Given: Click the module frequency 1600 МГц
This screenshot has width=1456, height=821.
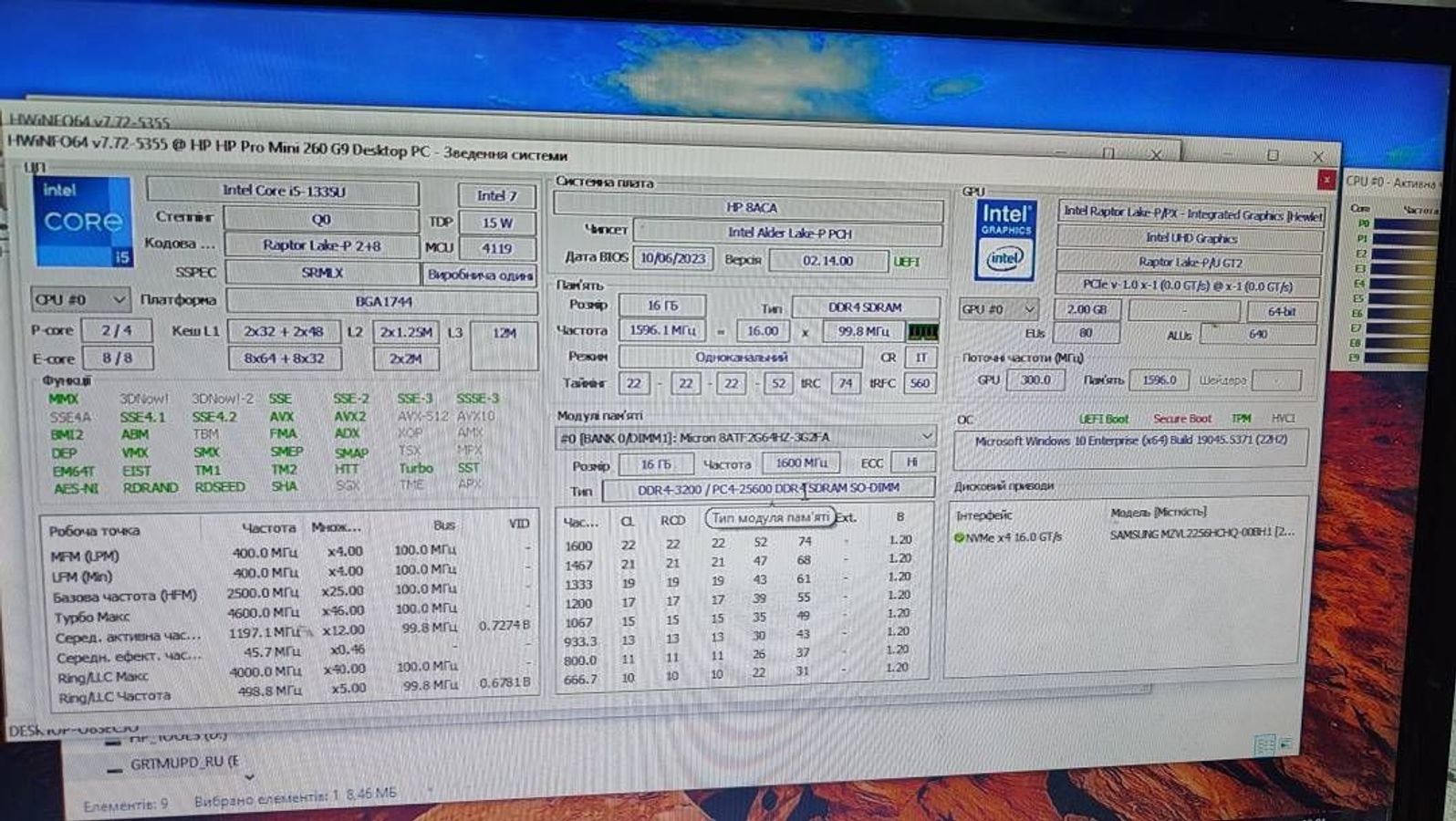Looking at the screenshot, I should 801,463.
